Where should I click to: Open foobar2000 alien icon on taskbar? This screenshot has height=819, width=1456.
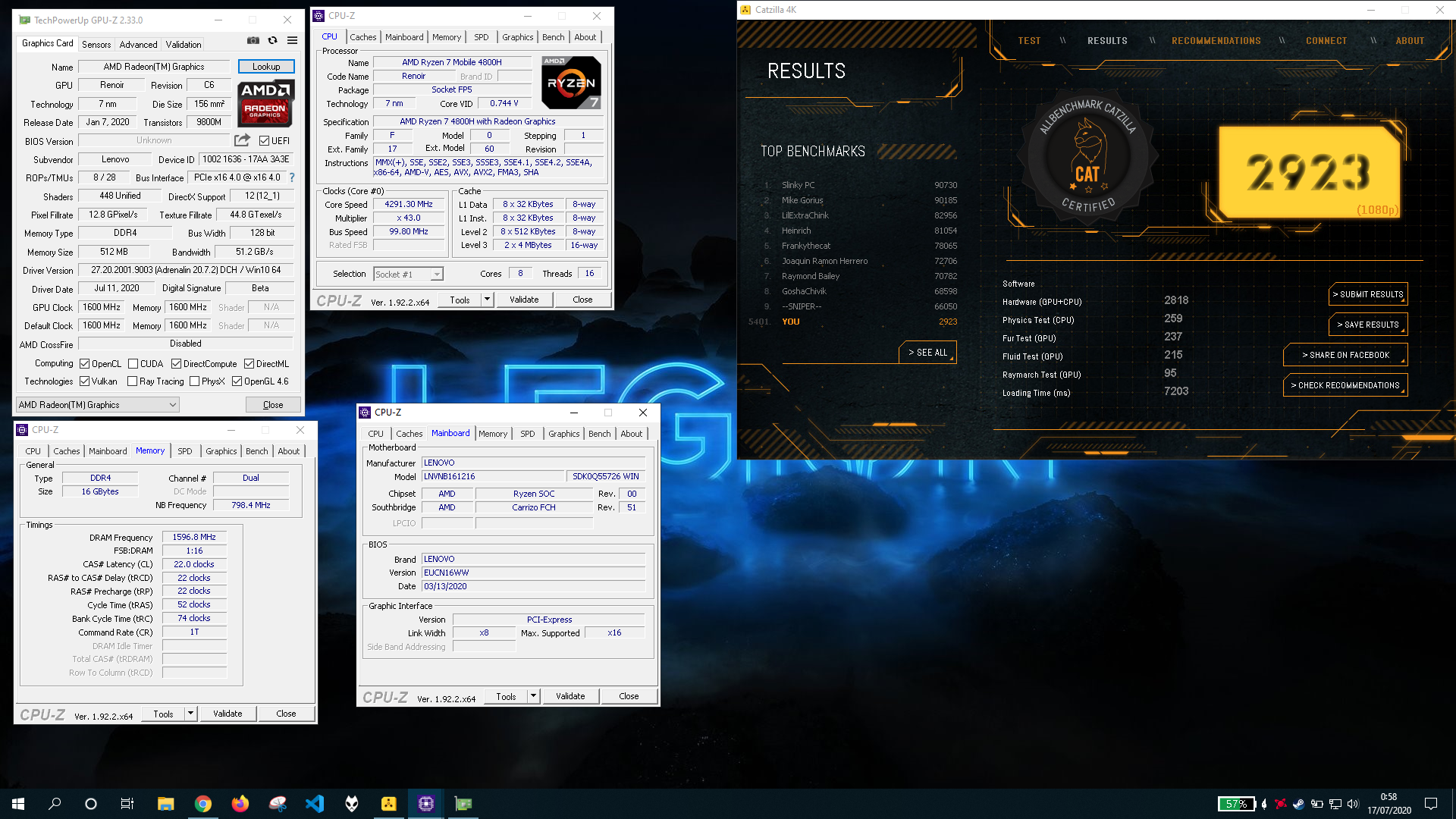click(x=352, y=804)
